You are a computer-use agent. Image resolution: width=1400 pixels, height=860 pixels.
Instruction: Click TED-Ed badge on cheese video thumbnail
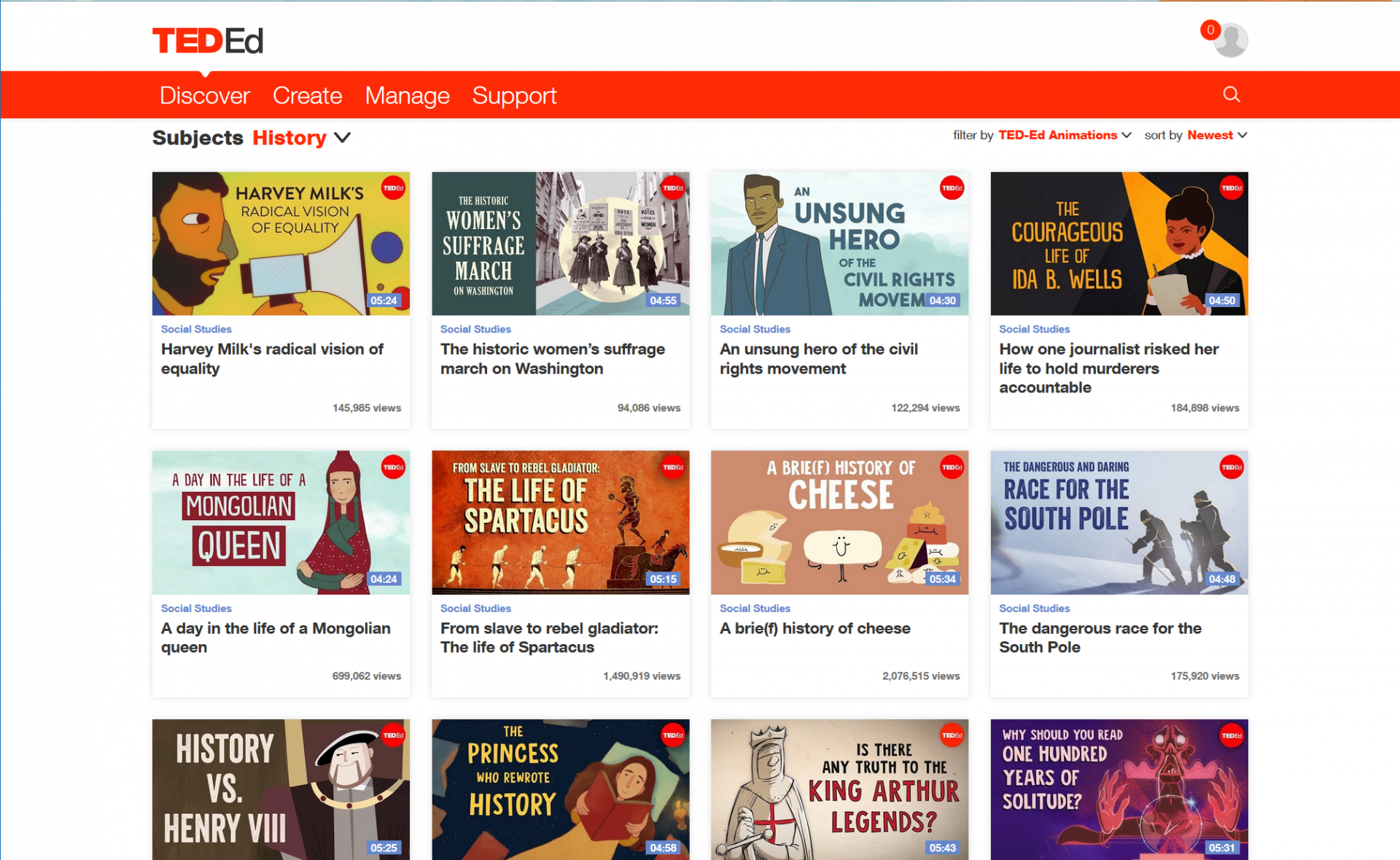click(952, 467)
